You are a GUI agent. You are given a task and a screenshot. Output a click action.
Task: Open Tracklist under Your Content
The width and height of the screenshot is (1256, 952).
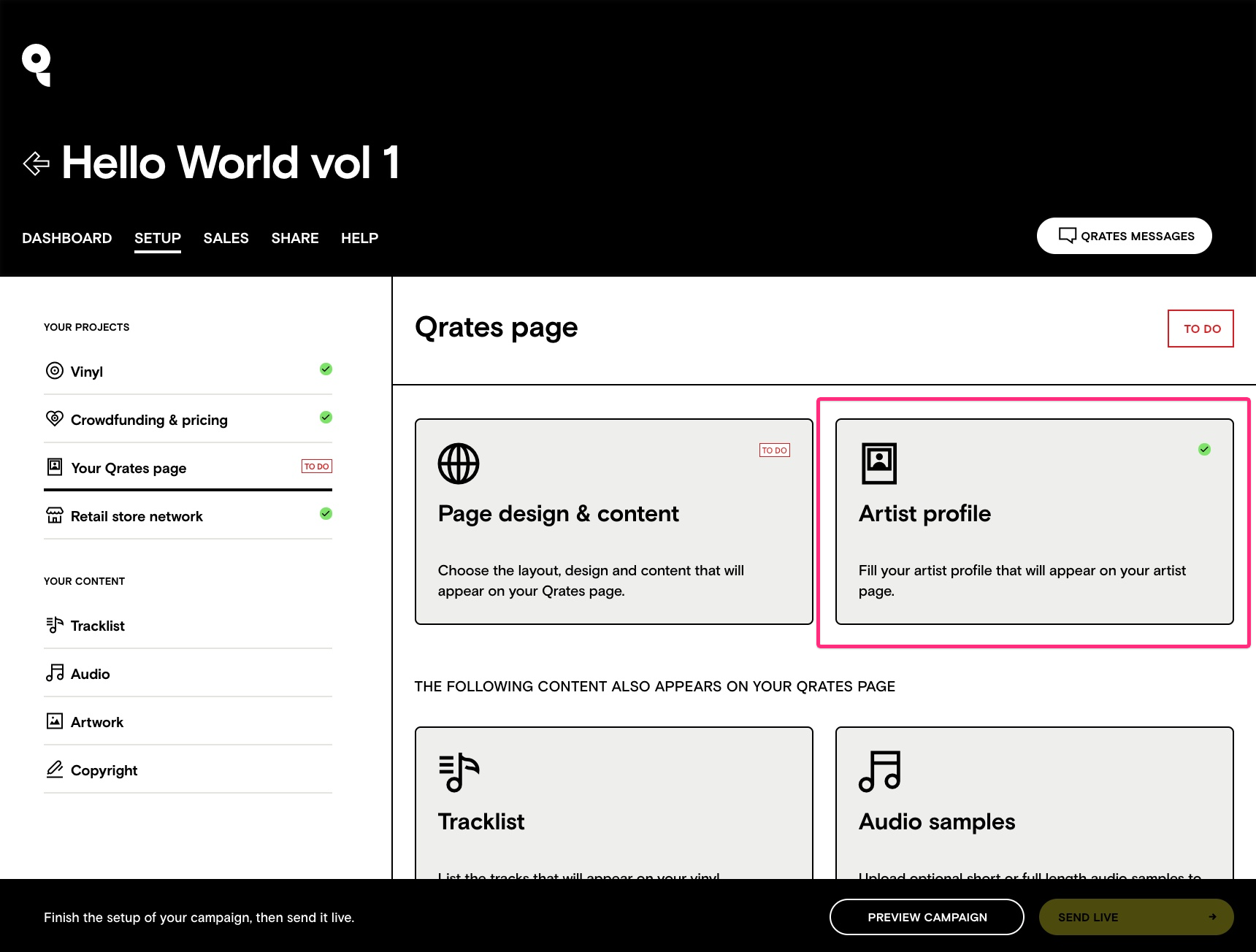tap(188, 625)
